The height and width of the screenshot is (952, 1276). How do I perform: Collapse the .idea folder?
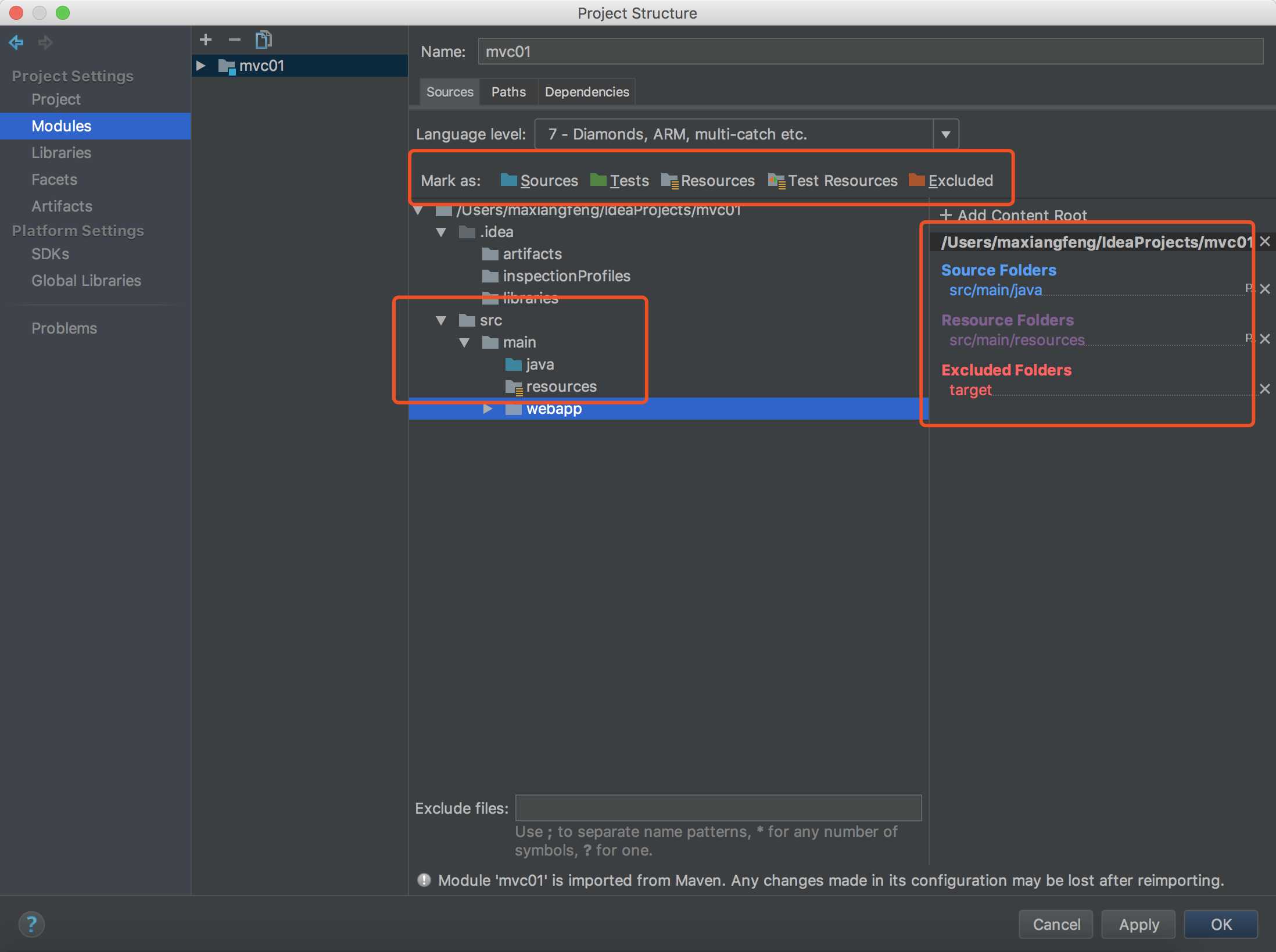tap(441, 232)
